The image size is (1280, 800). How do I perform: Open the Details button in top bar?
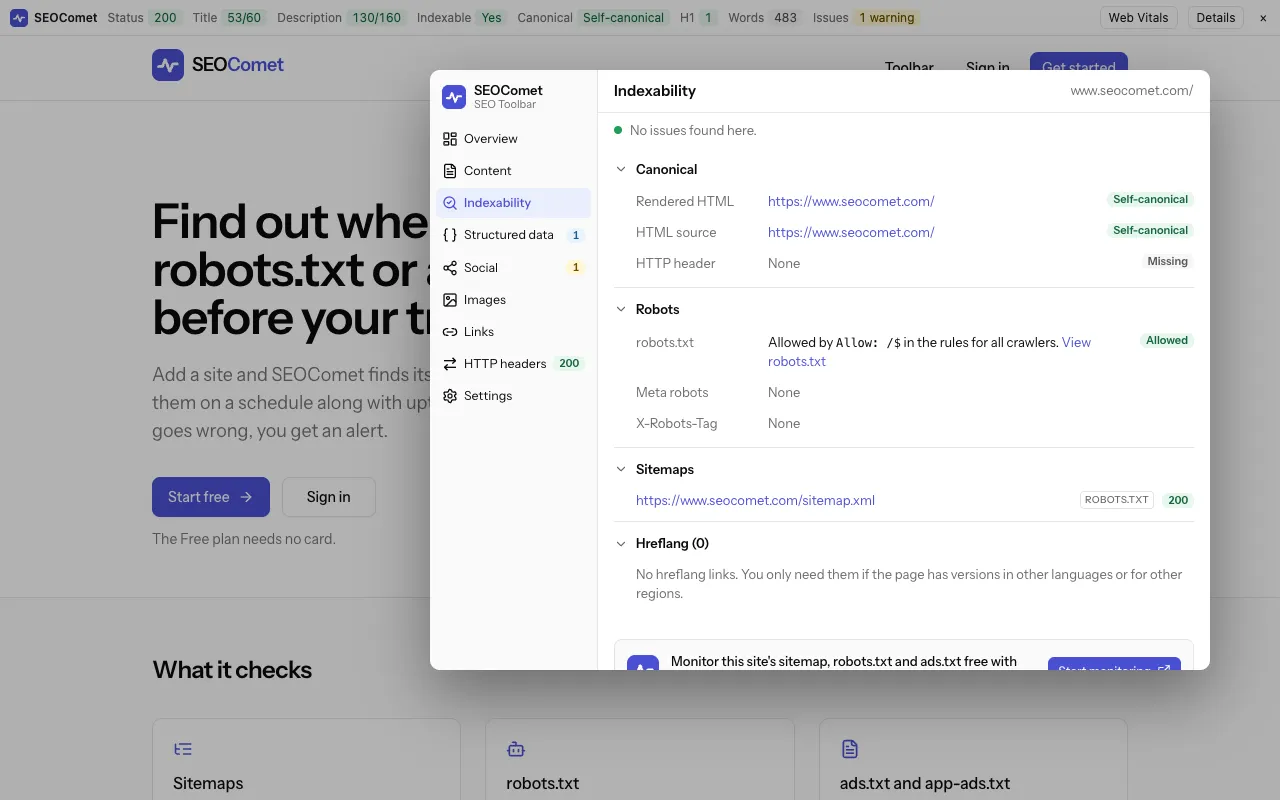pyautogui.click(x=1215, y=18)
